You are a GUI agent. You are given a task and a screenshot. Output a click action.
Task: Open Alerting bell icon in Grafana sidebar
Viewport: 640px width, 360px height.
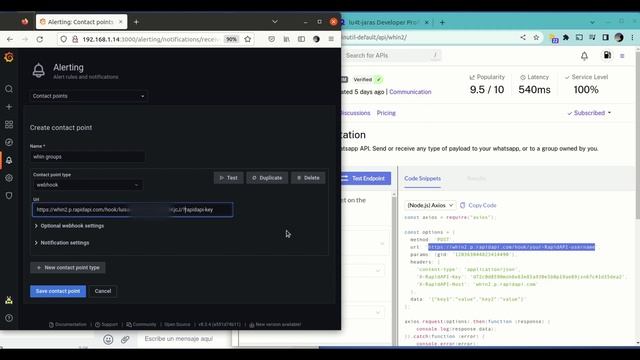(x=9, y=160)
